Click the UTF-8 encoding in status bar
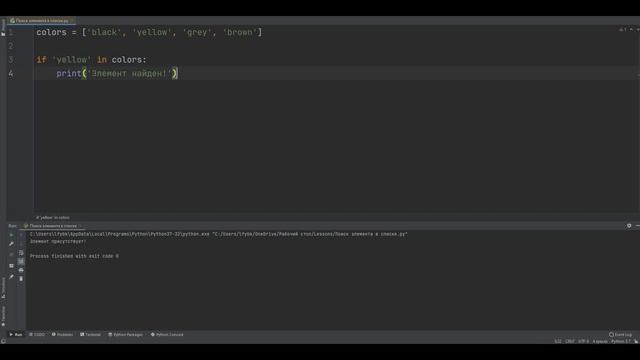640x360 pixels. coord(584,341)
